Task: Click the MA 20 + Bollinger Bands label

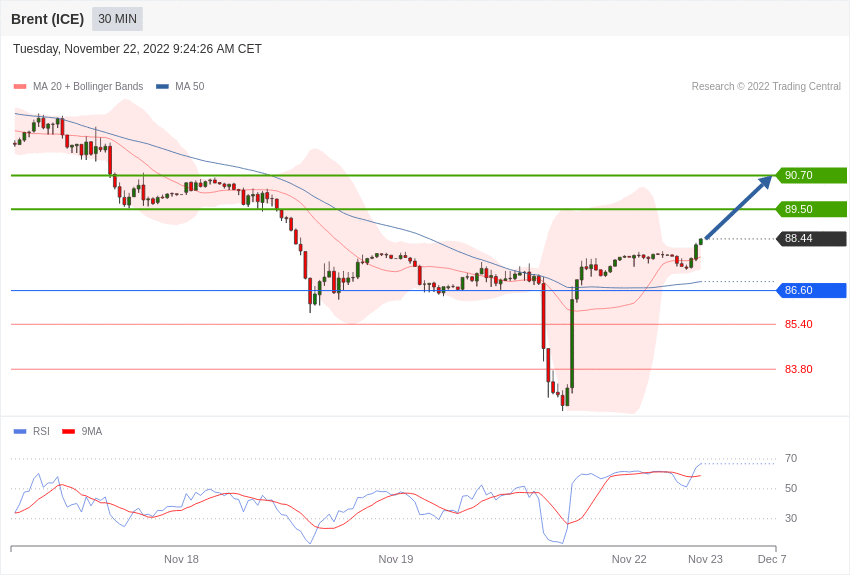Action: coord(88,87)
